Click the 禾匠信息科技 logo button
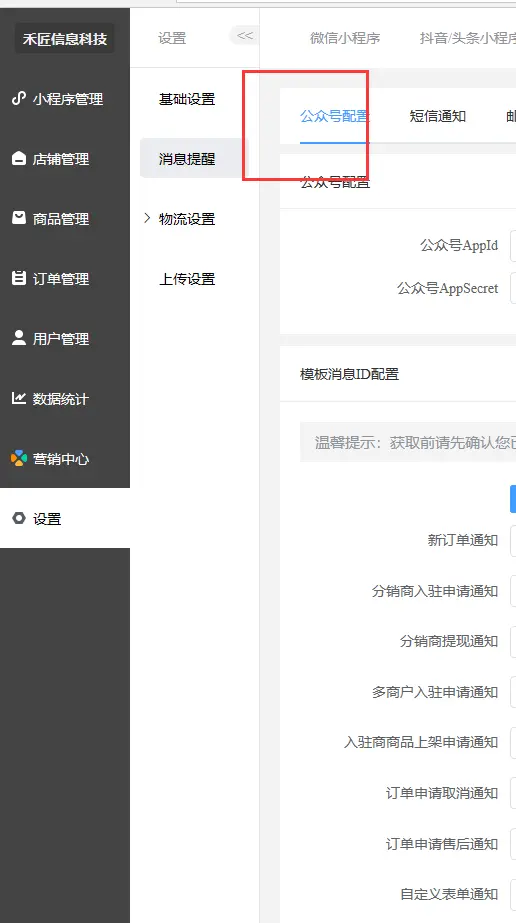The image size is (516, 923). pos(65,39)
